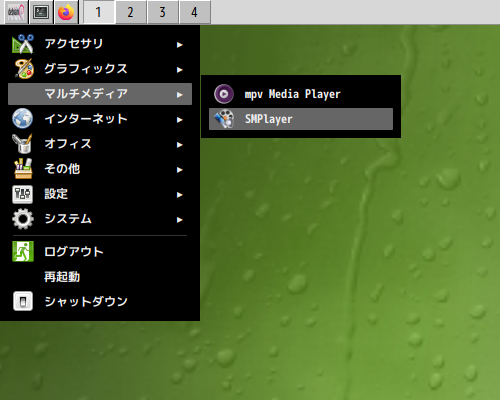Viewport: 500px width, 400px height.
Task: Expand the アクセサリ submenu arrow
Action: (180, 45)
